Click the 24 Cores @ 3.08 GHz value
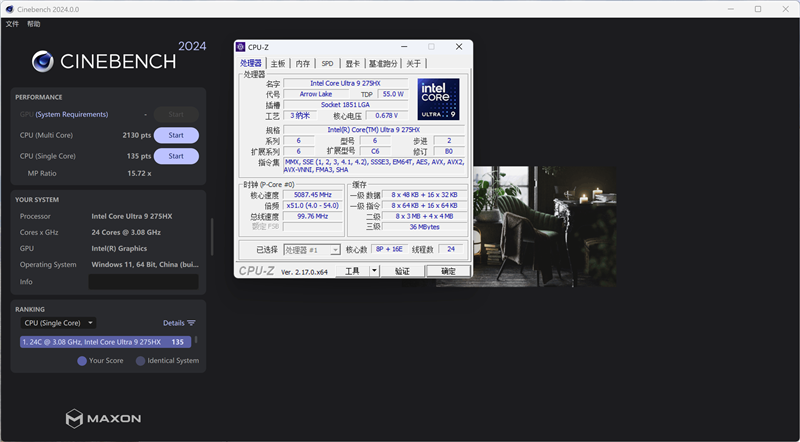This screenshot has width=800, height=442. click(x=126, y=232)
